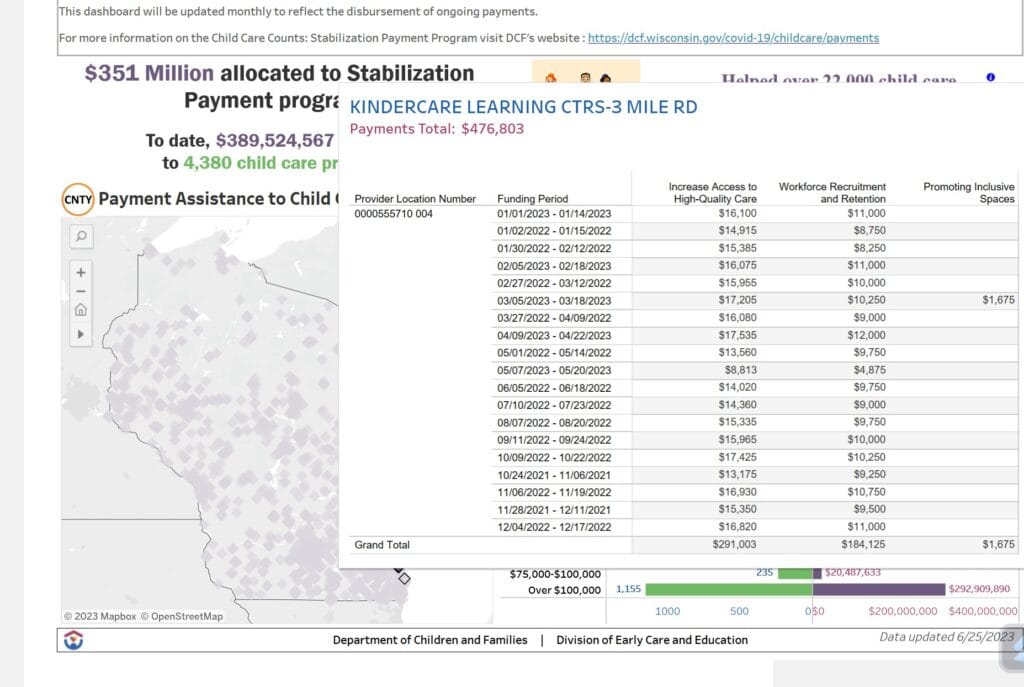The width and height of the screenshot is (1024, 687).
Task: Zoom out on the Wisconsin map
Action: (x=81, y=291)
